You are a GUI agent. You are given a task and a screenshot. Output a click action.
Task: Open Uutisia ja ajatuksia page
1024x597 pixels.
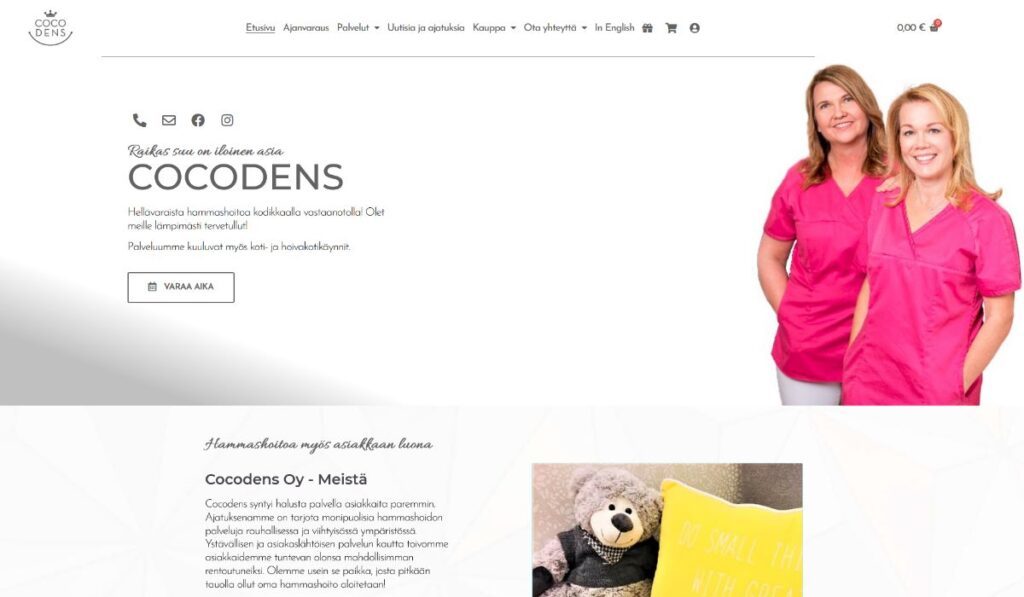[x=426, y=27]
